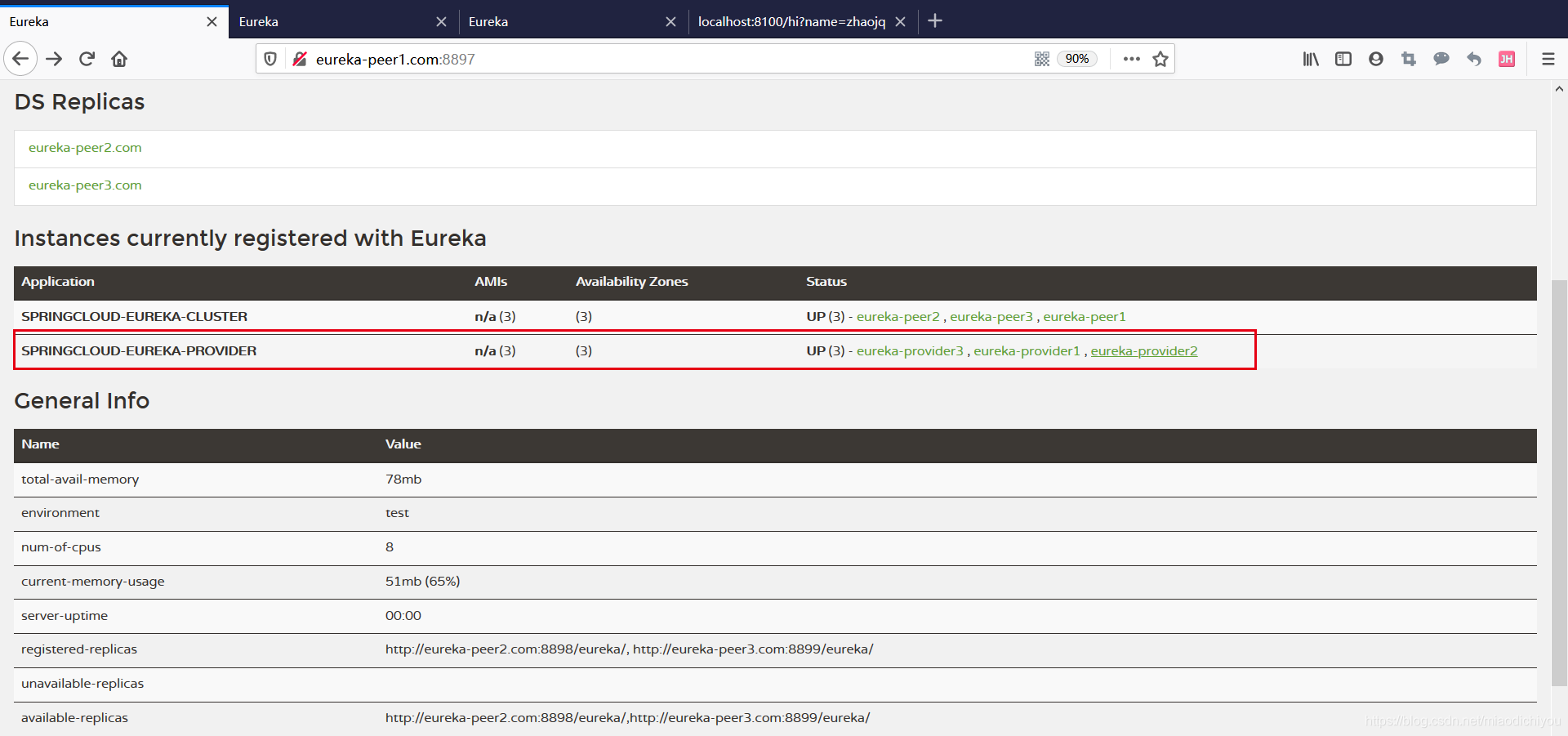Click the Status column header
The image size is (1568, 736).
tap(826, 282)
